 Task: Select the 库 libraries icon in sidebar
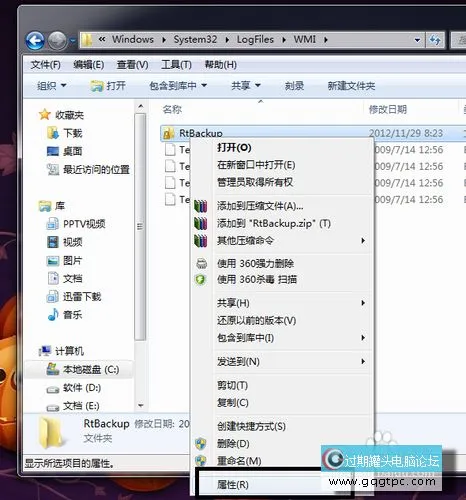pos(45,206)
